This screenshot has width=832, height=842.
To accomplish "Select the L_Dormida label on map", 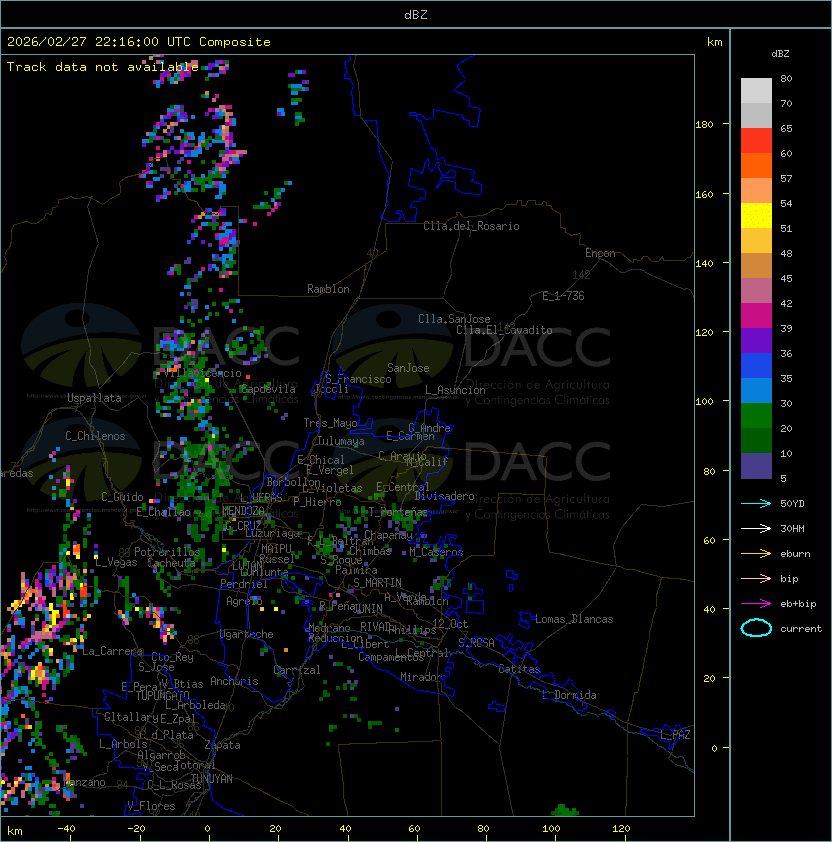I will pyautogui.click(x=569, y=695).
